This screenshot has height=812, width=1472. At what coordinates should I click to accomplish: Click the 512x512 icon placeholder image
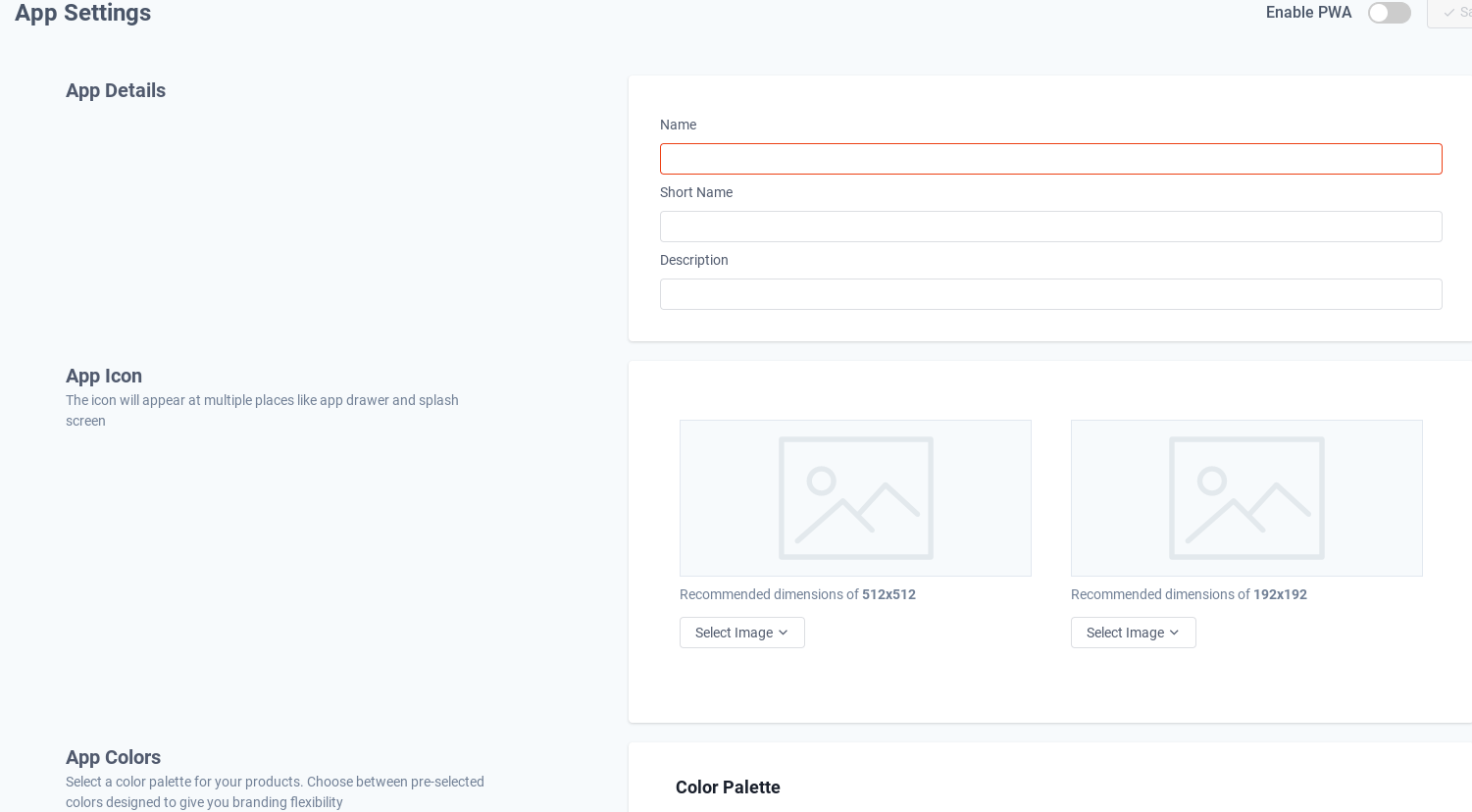pos(855,498)
